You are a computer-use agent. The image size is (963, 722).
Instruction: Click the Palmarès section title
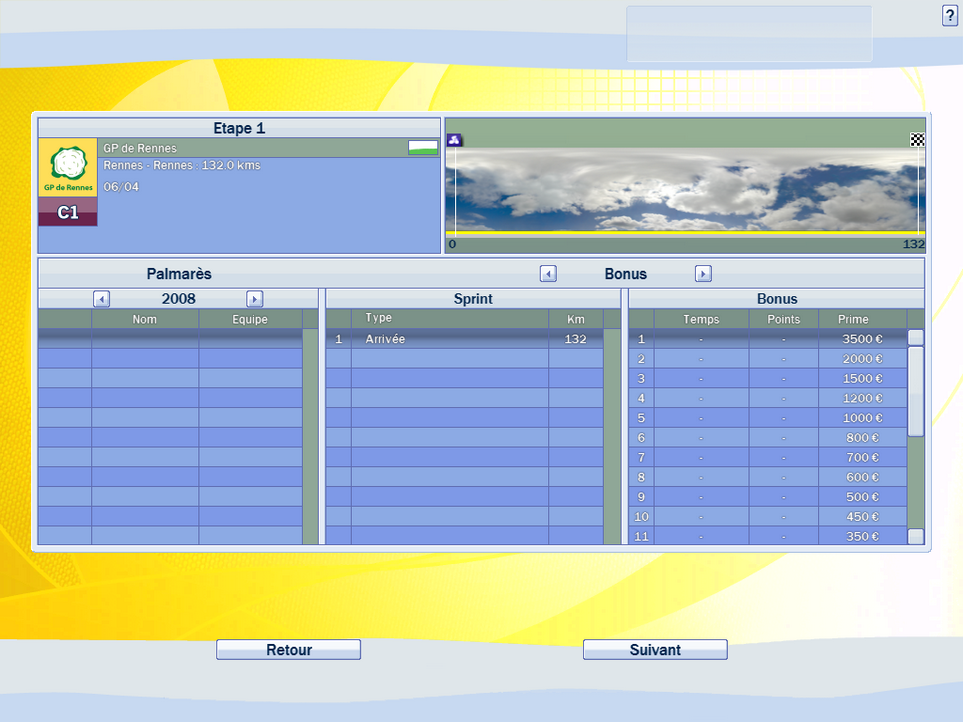179,274
